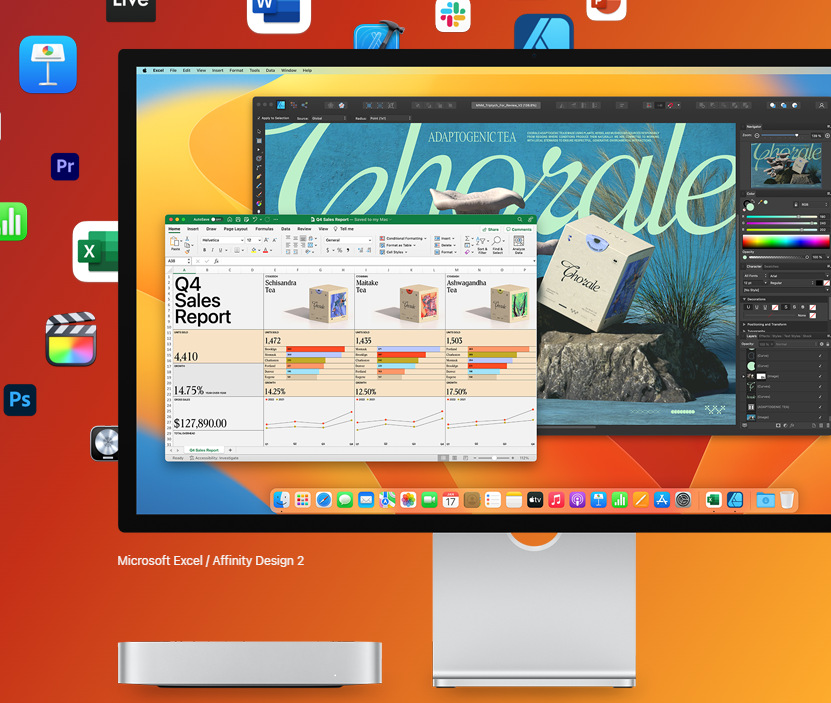Click the Comments button in Excel
The width and height of the screenshot is (831, 703).
[x=520, y=229]
